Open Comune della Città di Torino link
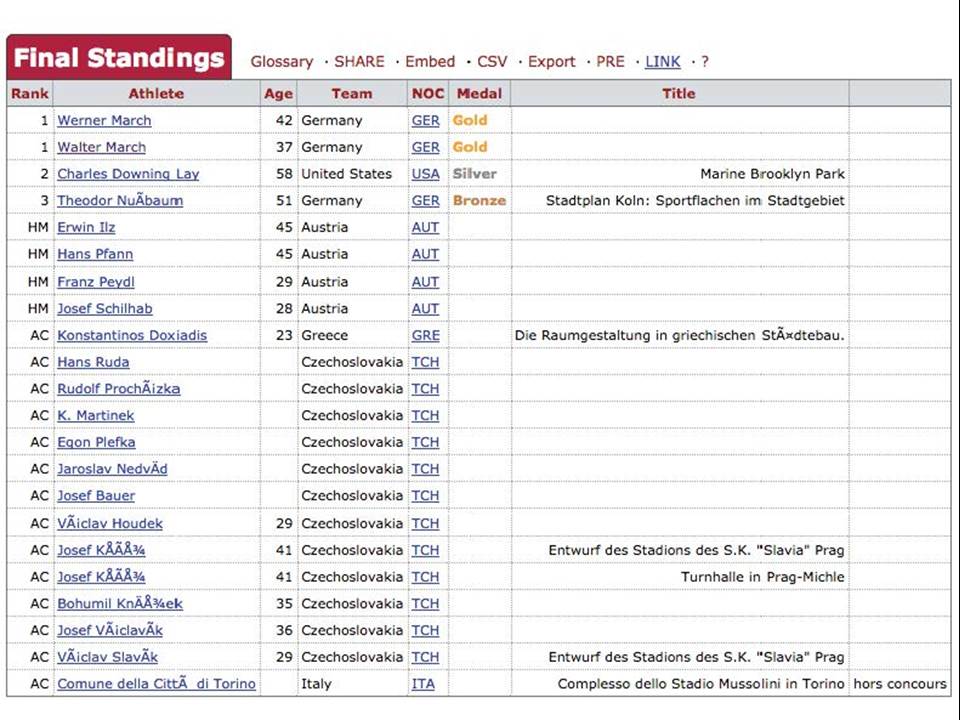This screenshot has width=960, height=720. pyautogui.click(x=156, y=684)
